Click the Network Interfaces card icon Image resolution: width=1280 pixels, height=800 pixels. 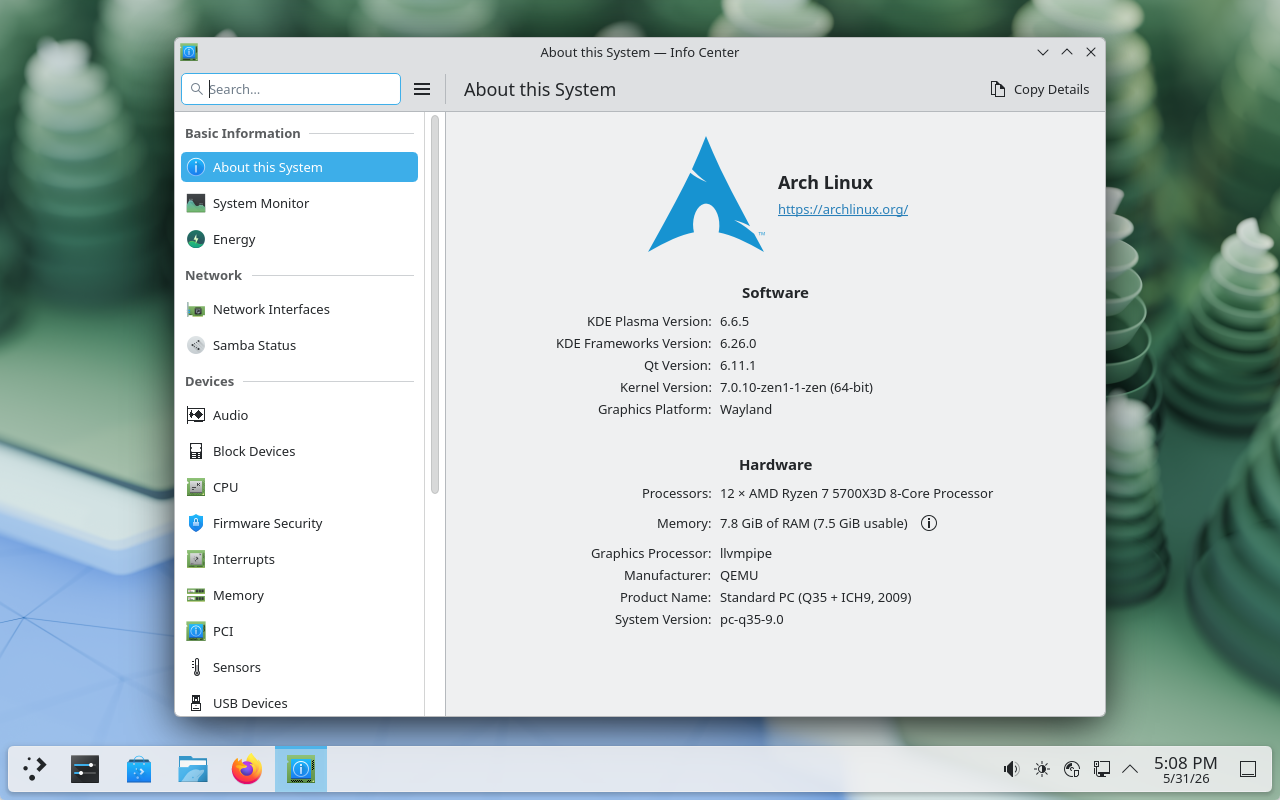click(x=196, y=309)
